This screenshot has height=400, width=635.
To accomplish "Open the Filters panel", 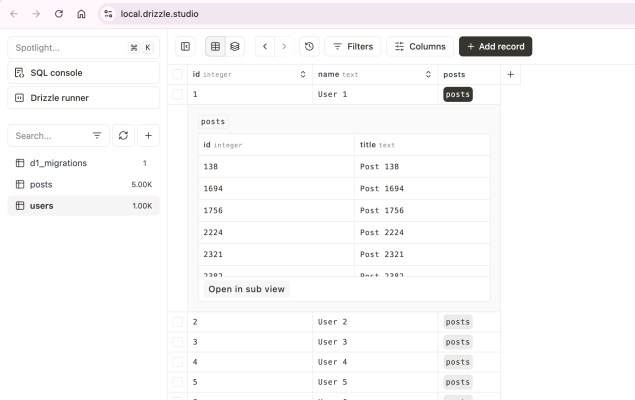I will (353, 47).
